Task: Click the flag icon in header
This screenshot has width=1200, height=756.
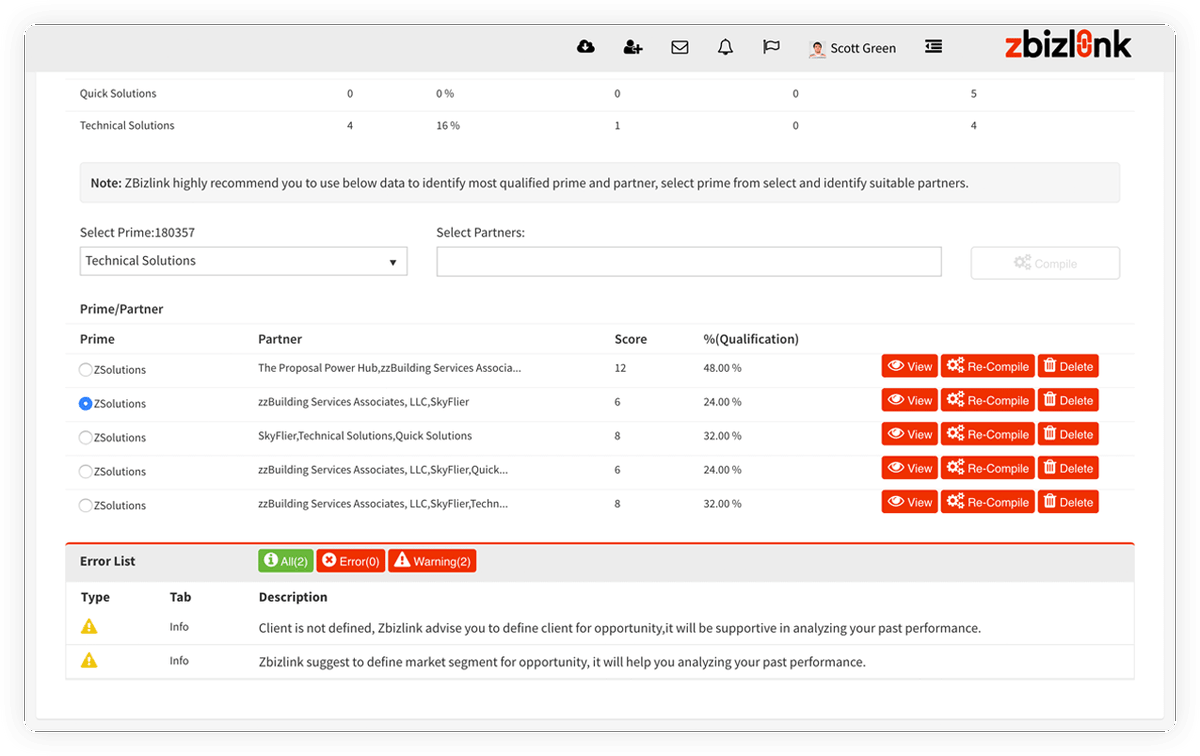Action: tap(771, 47)
